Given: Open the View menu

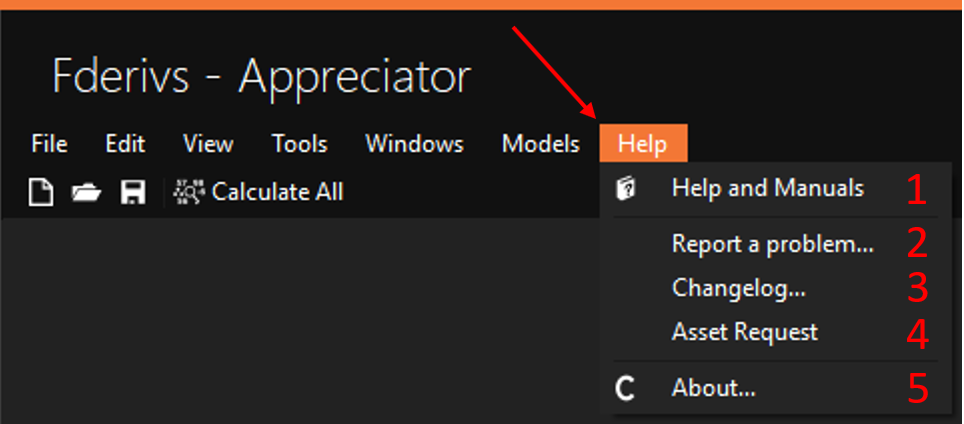Looking at the screenshot, I should 208,144.
